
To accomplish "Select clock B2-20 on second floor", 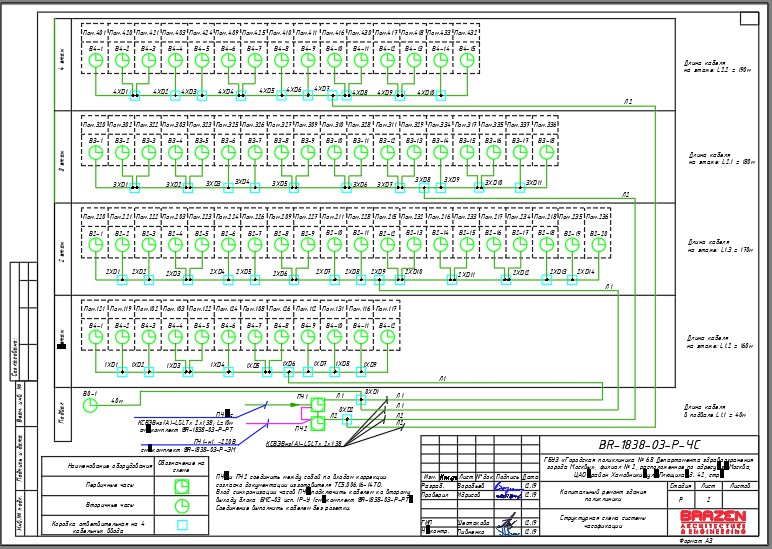I will (x=599, y=245).
